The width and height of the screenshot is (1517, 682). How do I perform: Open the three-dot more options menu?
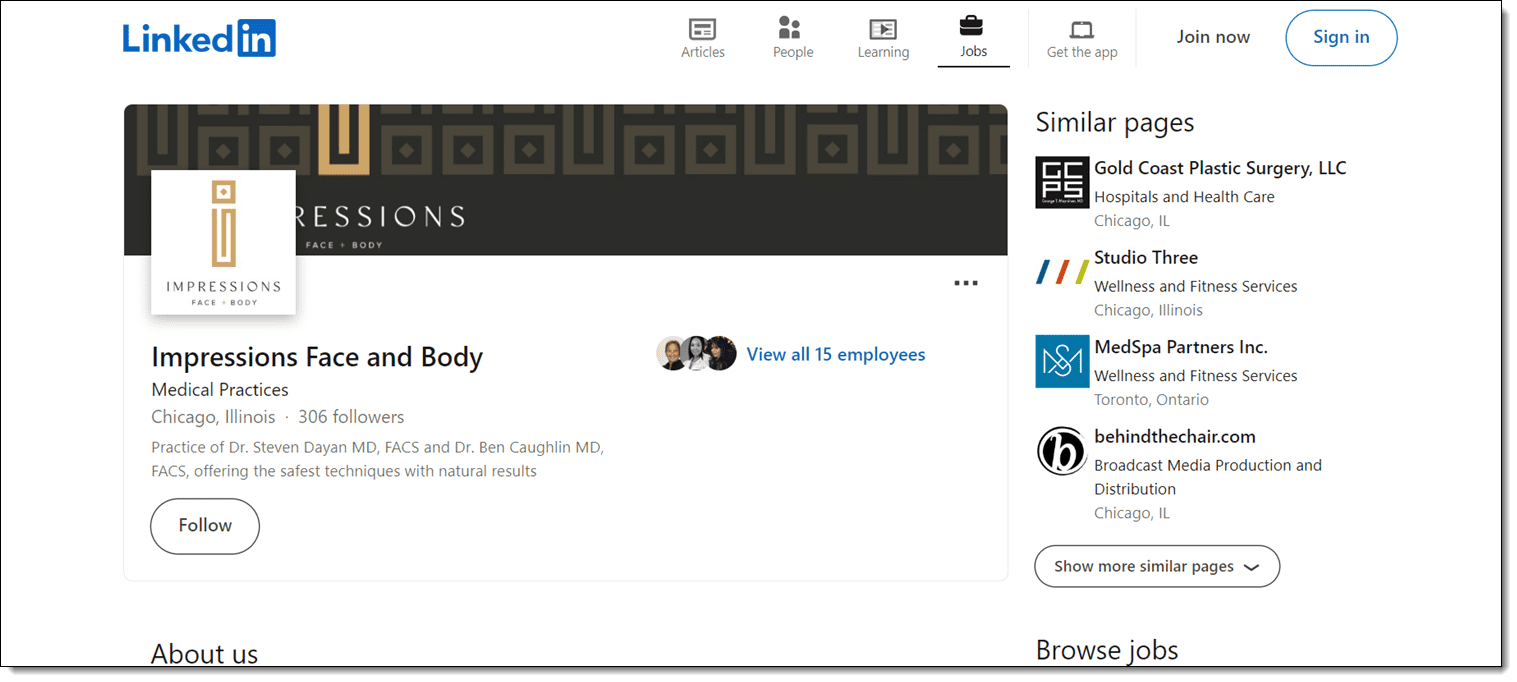coord(965,284)
